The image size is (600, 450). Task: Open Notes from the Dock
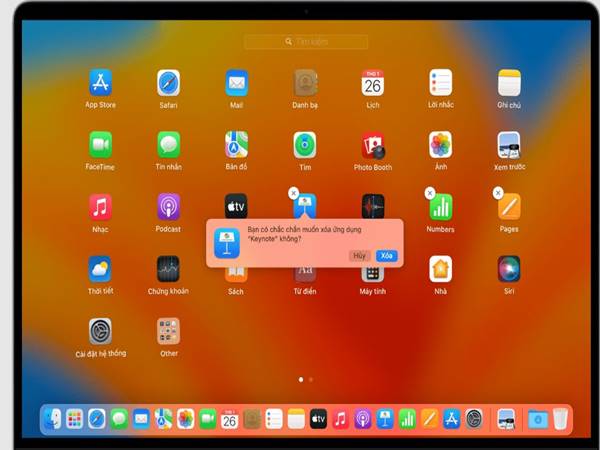click(x=296, y=419)
